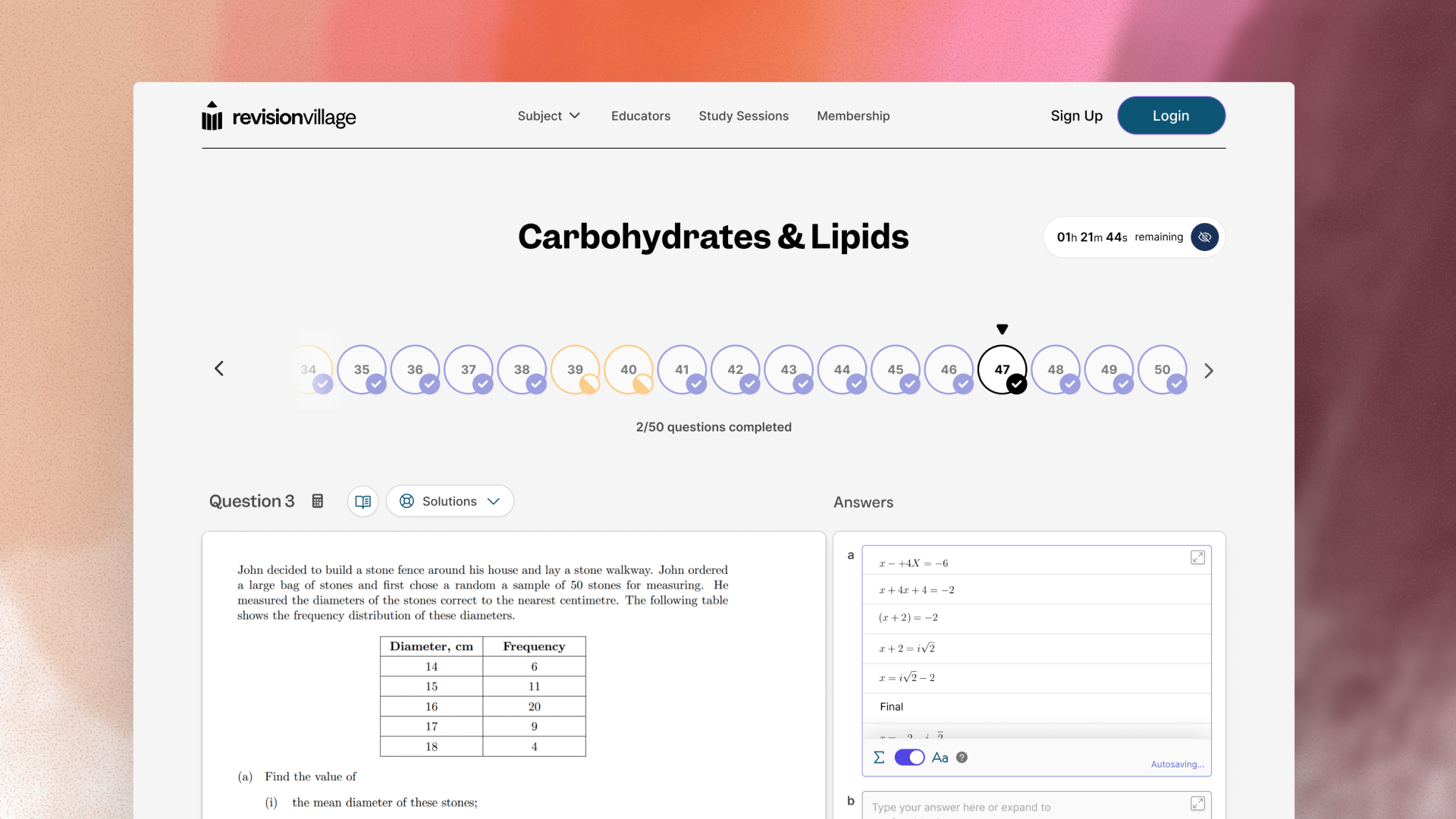Expand answer box b to fullscreen
This screenshot has width=1456, height=819.
[x=1197, y=803]
